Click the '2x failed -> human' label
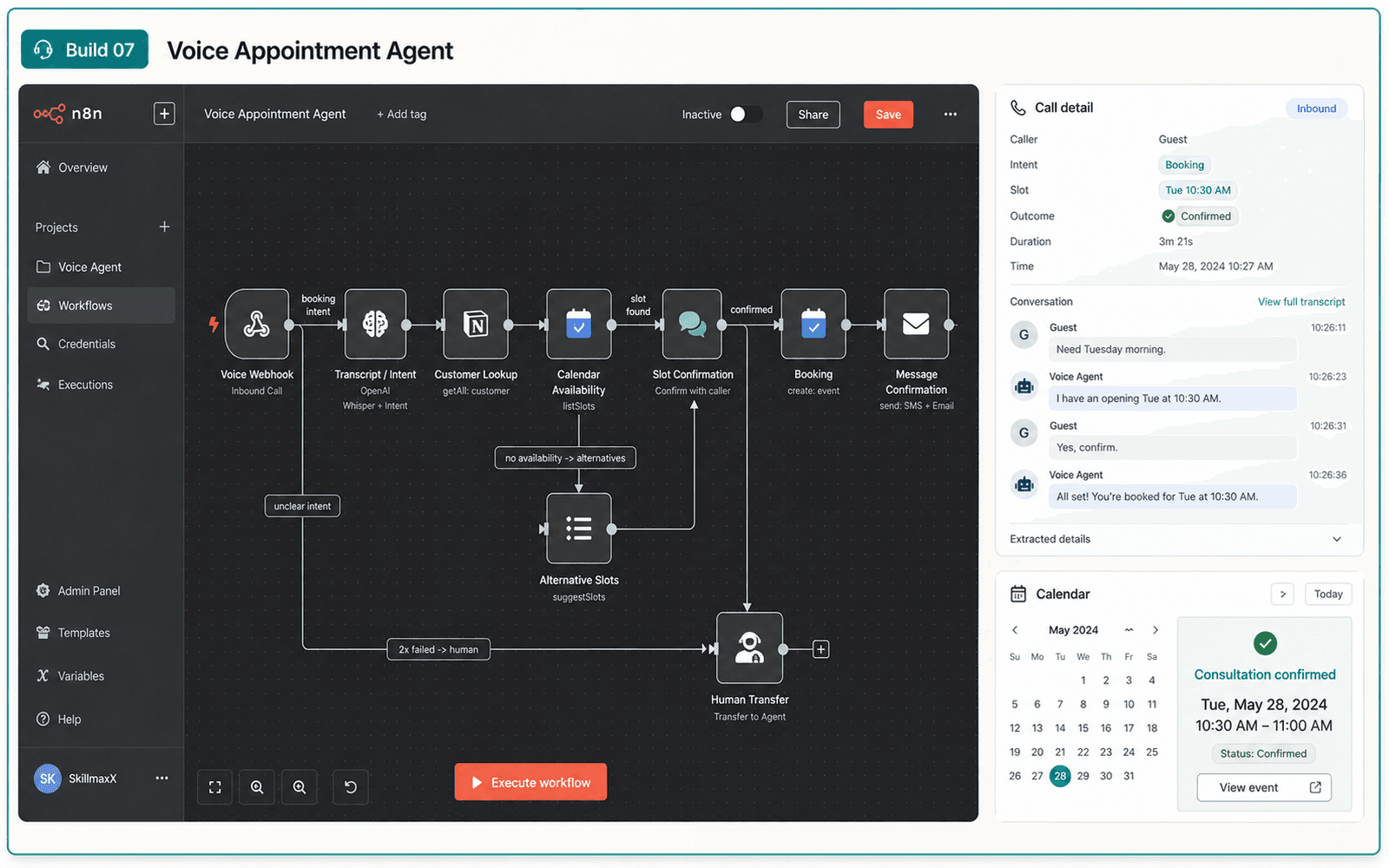The width and height of the screenshot is (1389, 868). [x=438, y=649]
